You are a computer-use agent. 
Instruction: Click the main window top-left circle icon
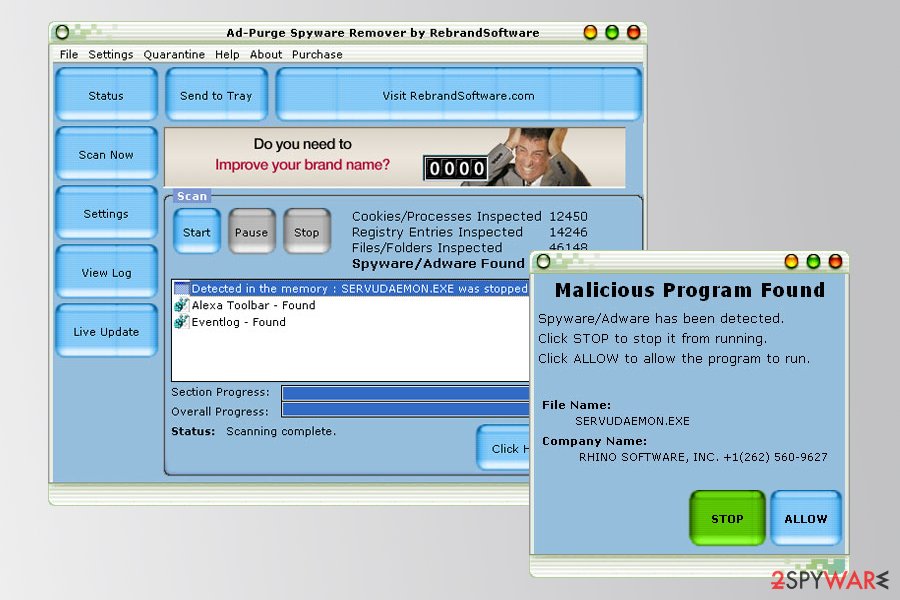[x=62, y=32]
